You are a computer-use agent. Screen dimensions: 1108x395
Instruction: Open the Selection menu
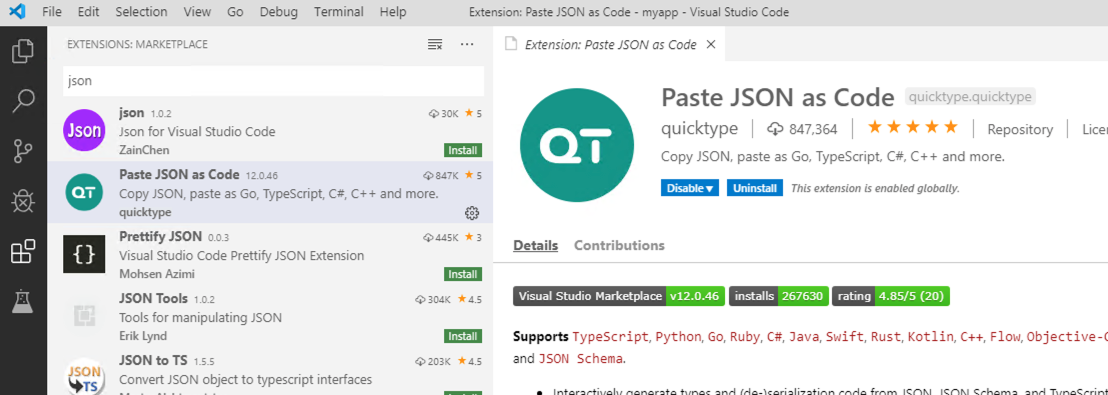(141, 12)
